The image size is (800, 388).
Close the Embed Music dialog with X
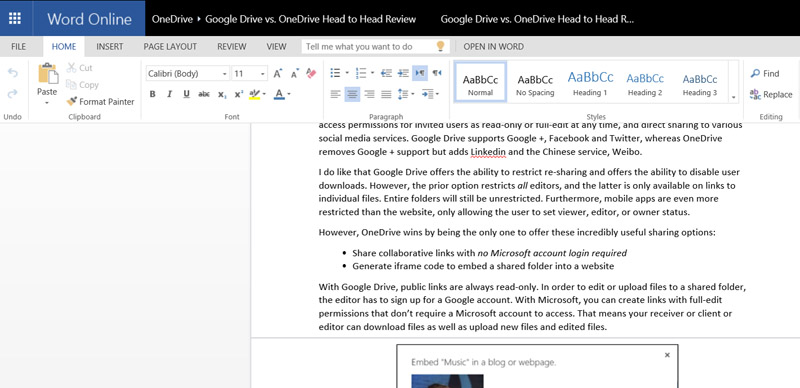[667, 355]
